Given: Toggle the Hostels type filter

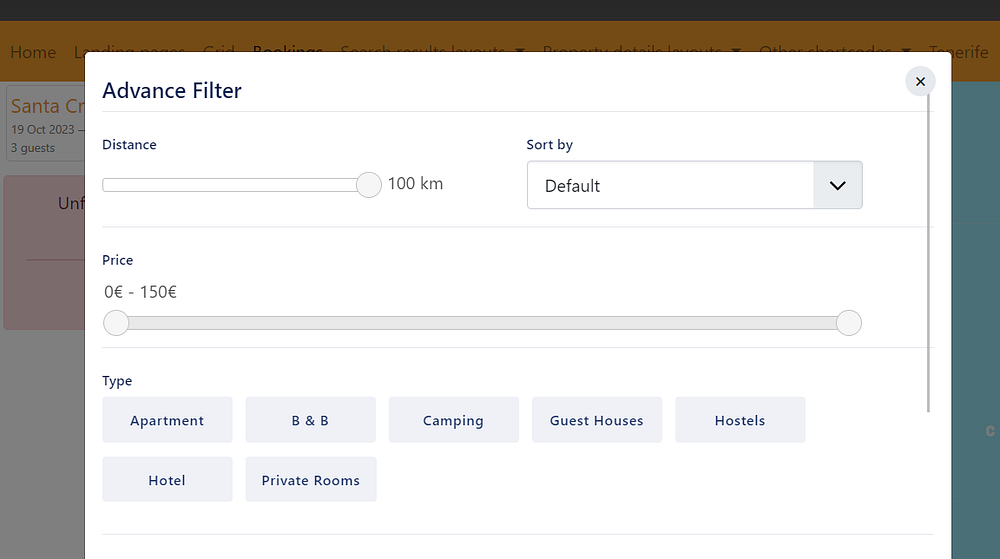Looking at the screenshot, I should pos(740,420).
